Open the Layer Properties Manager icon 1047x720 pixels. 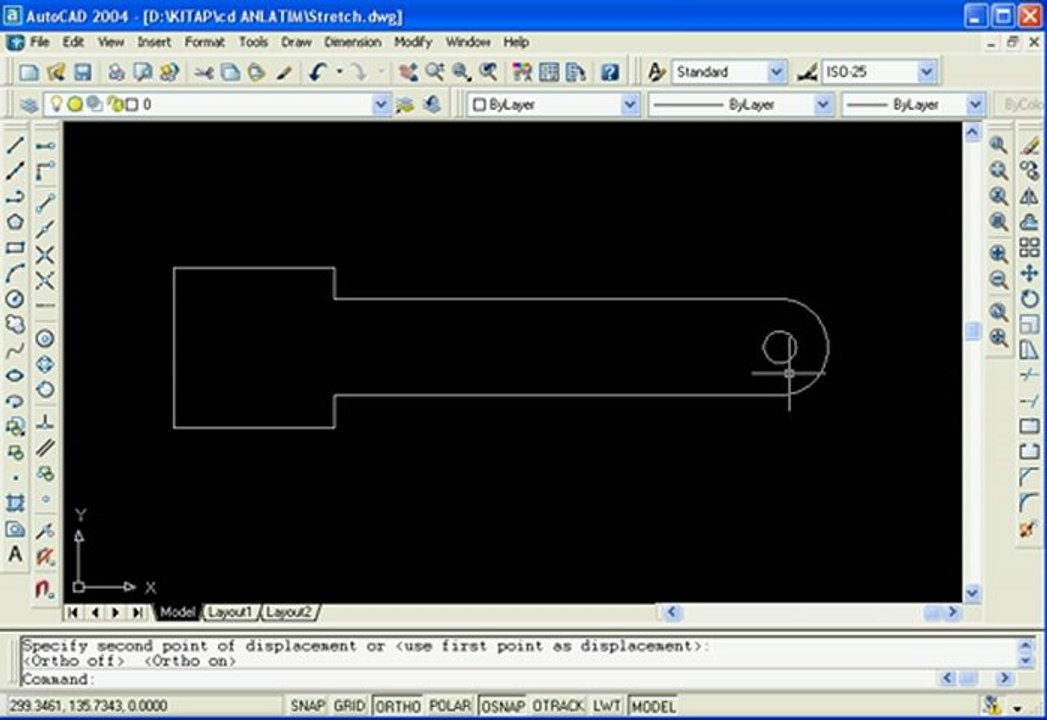[x=28, y=105]
